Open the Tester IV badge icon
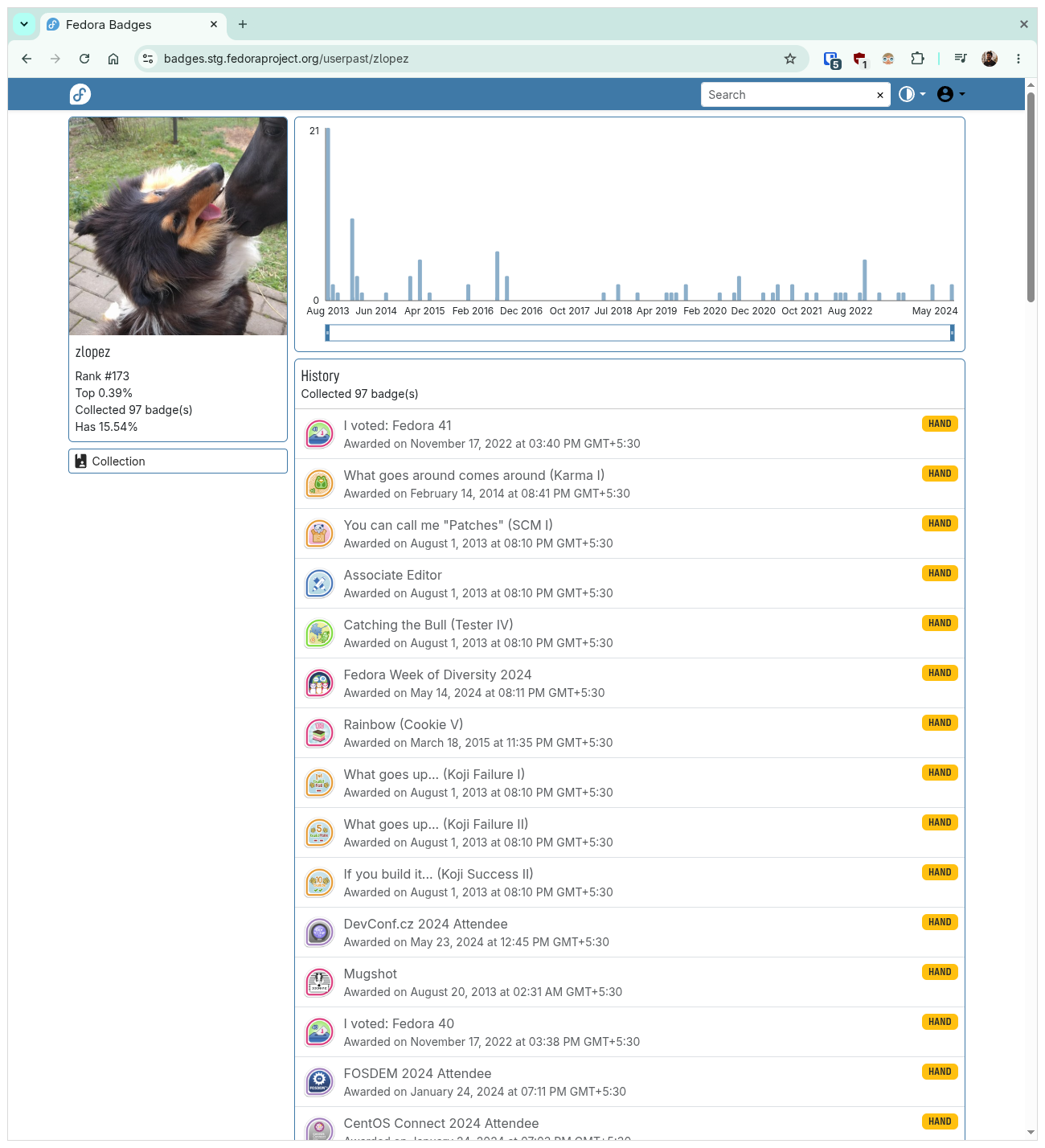1045x1148 pixels. click(x=319, y=633)
